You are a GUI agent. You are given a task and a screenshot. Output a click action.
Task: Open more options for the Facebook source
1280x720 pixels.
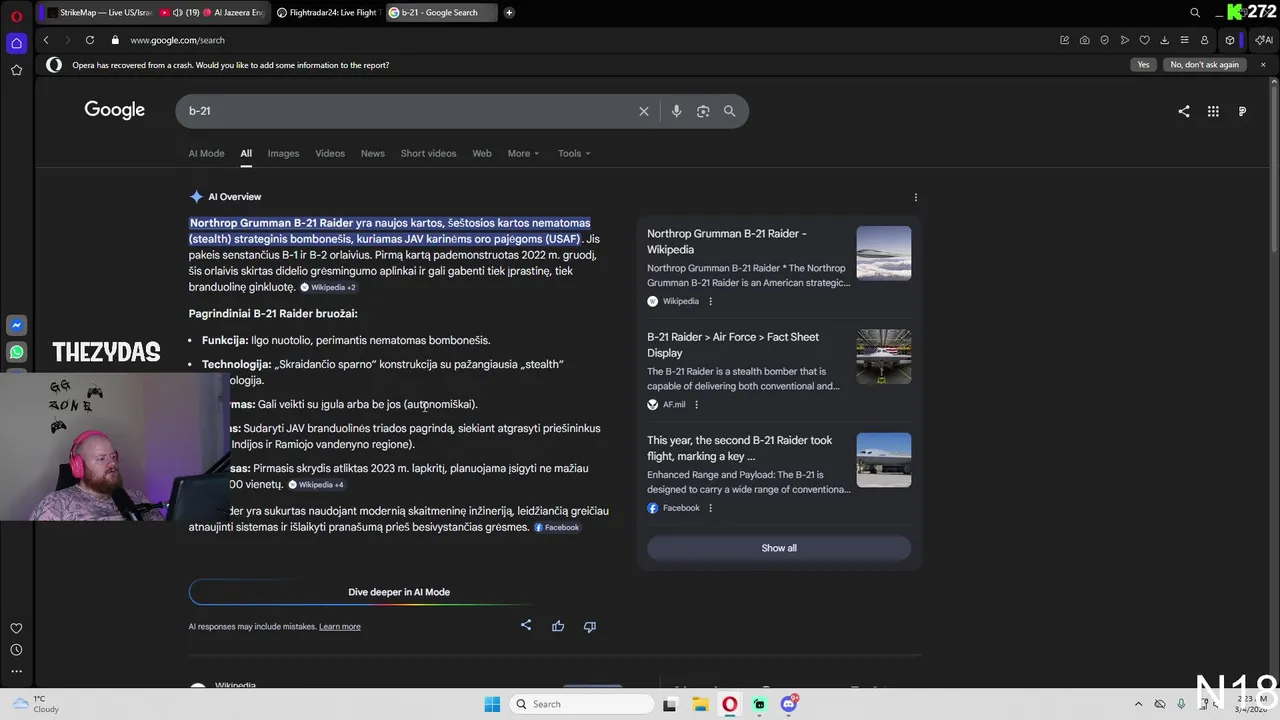710,508
